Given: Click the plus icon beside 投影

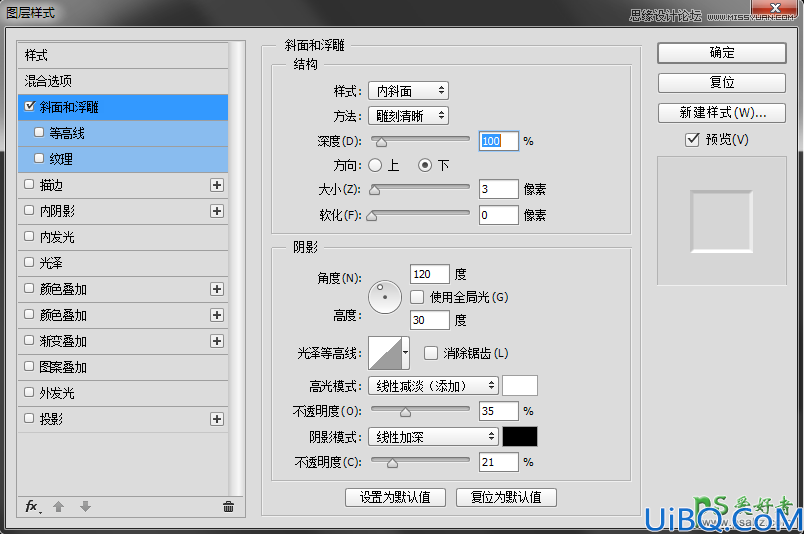Looking at the screenshot, I should (217, 419).
